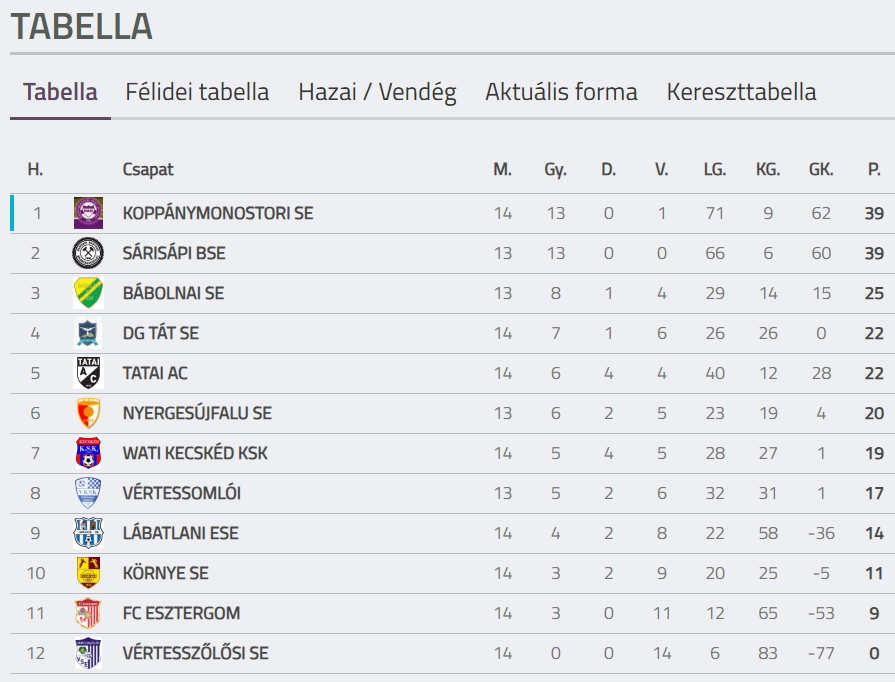This screenshot has width=895, height=682.
Task: Open the Hazai / Vendég tab
Action: coord(377,92)
